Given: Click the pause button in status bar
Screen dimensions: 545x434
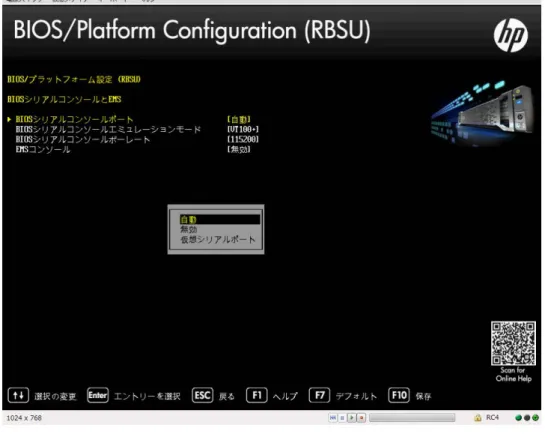Looking at the screenshot, I should pos(342,418).
